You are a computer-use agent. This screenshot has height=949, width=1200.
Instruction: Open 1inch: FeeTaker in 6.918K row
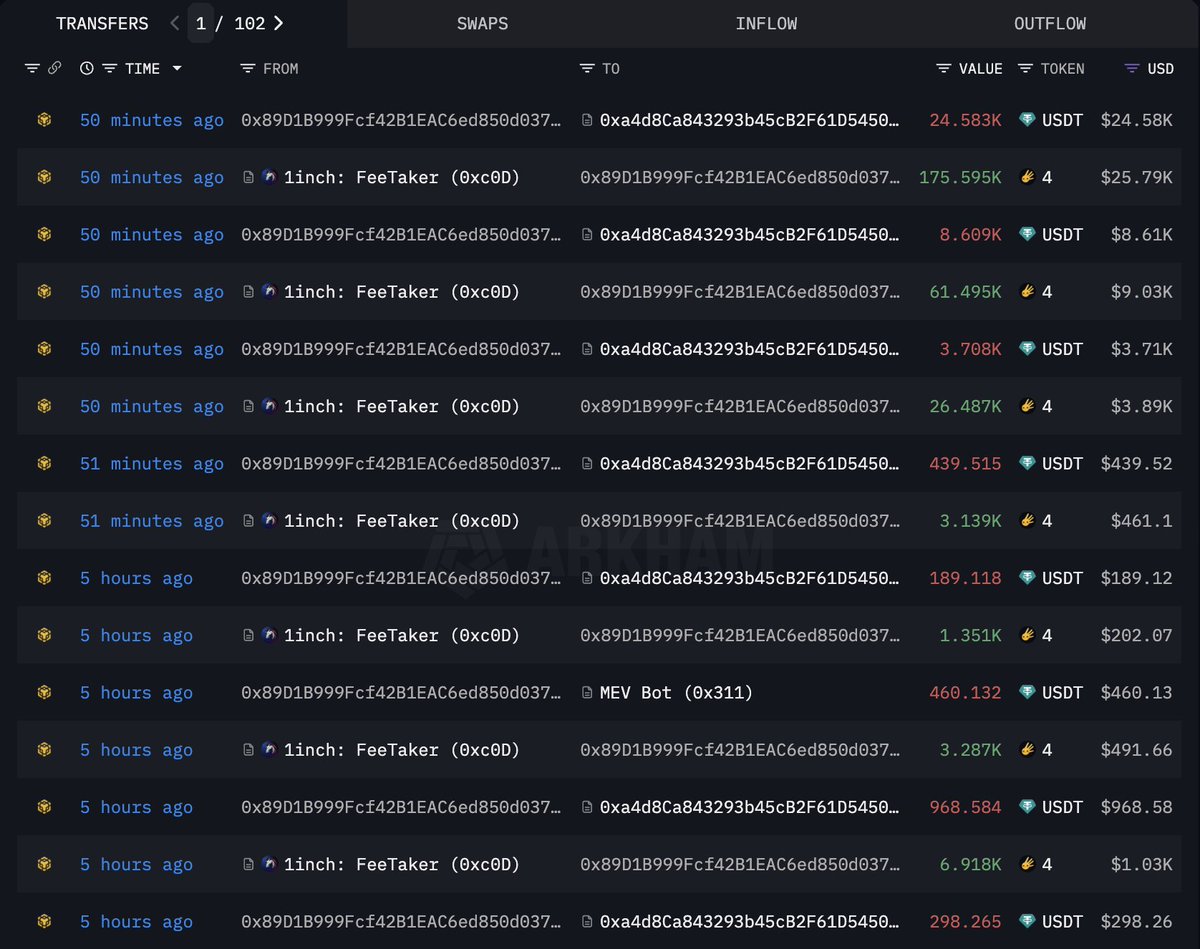coord(402,864)
